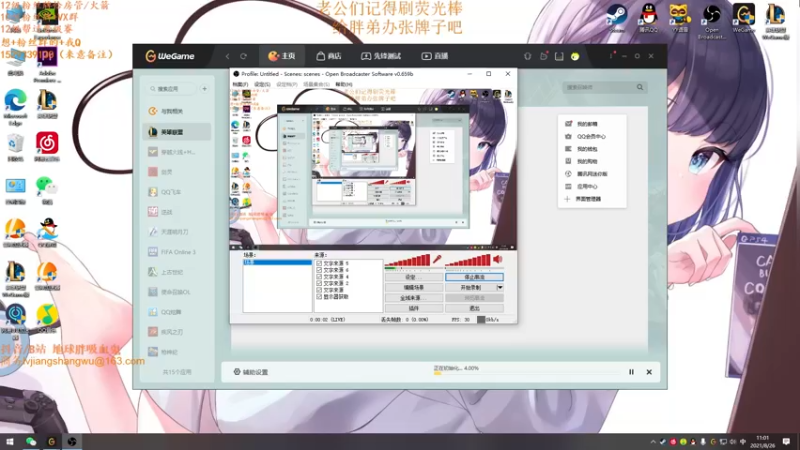Image resolution: width=800 pixels, height=450 pixels.
Task: Click the 停止串流 button in OBS
Action: (474, 277)
